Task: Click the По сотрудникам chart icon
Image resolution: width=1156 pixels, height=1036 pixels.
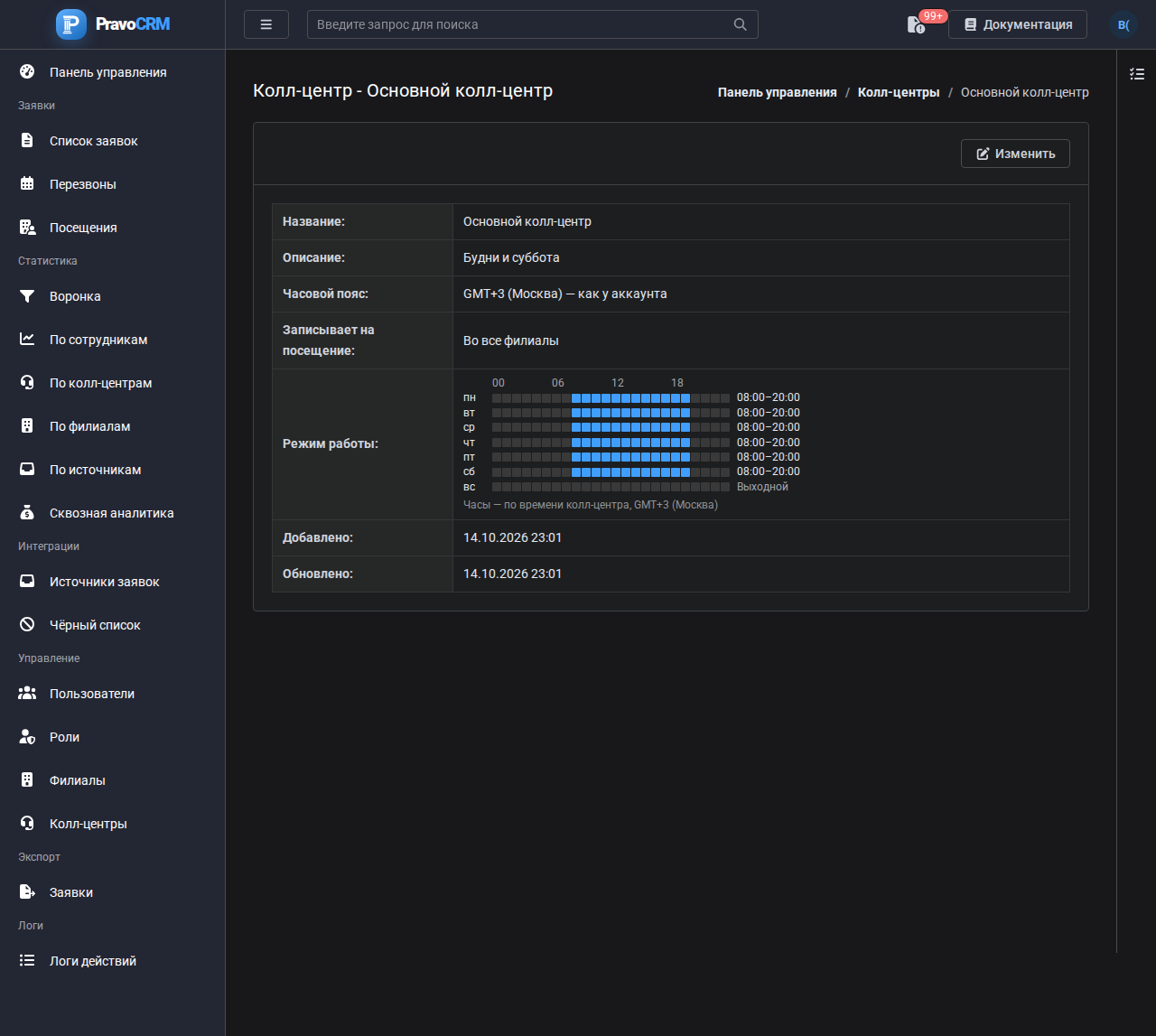Action: click(x=27, y=340)
